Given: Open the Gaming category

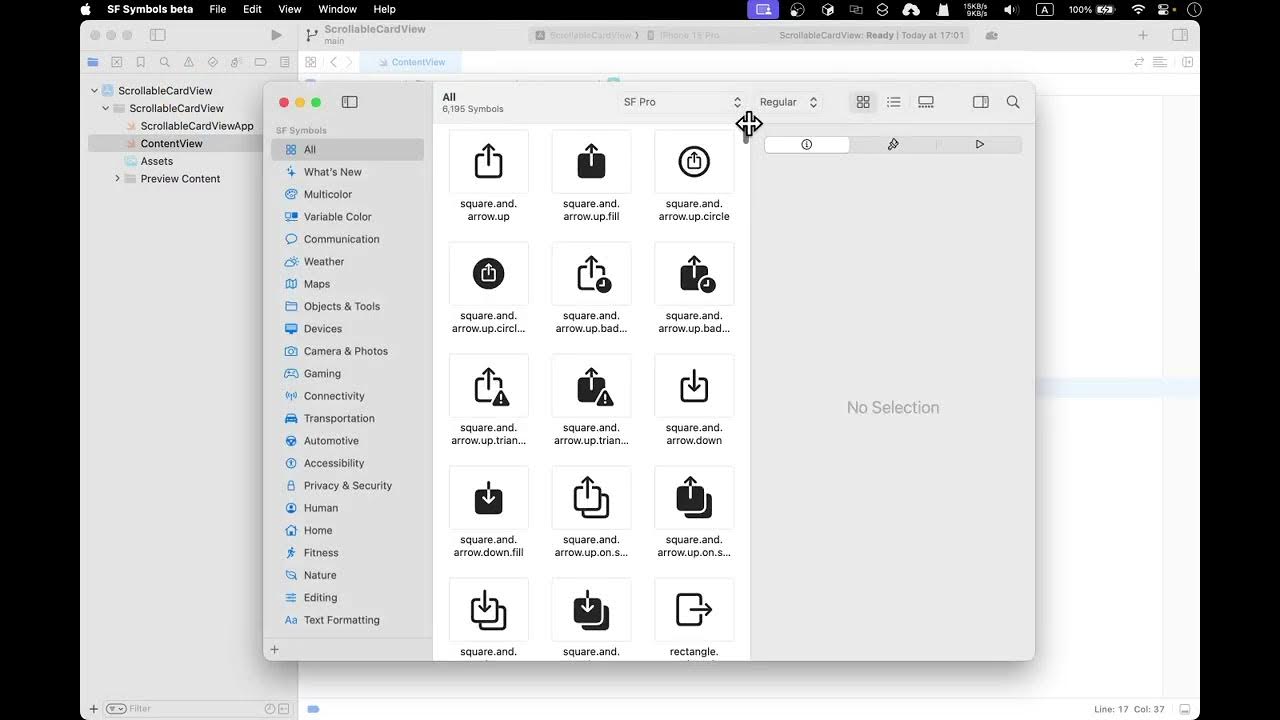Looking at the screenshot, I should (x=348, y=373).
